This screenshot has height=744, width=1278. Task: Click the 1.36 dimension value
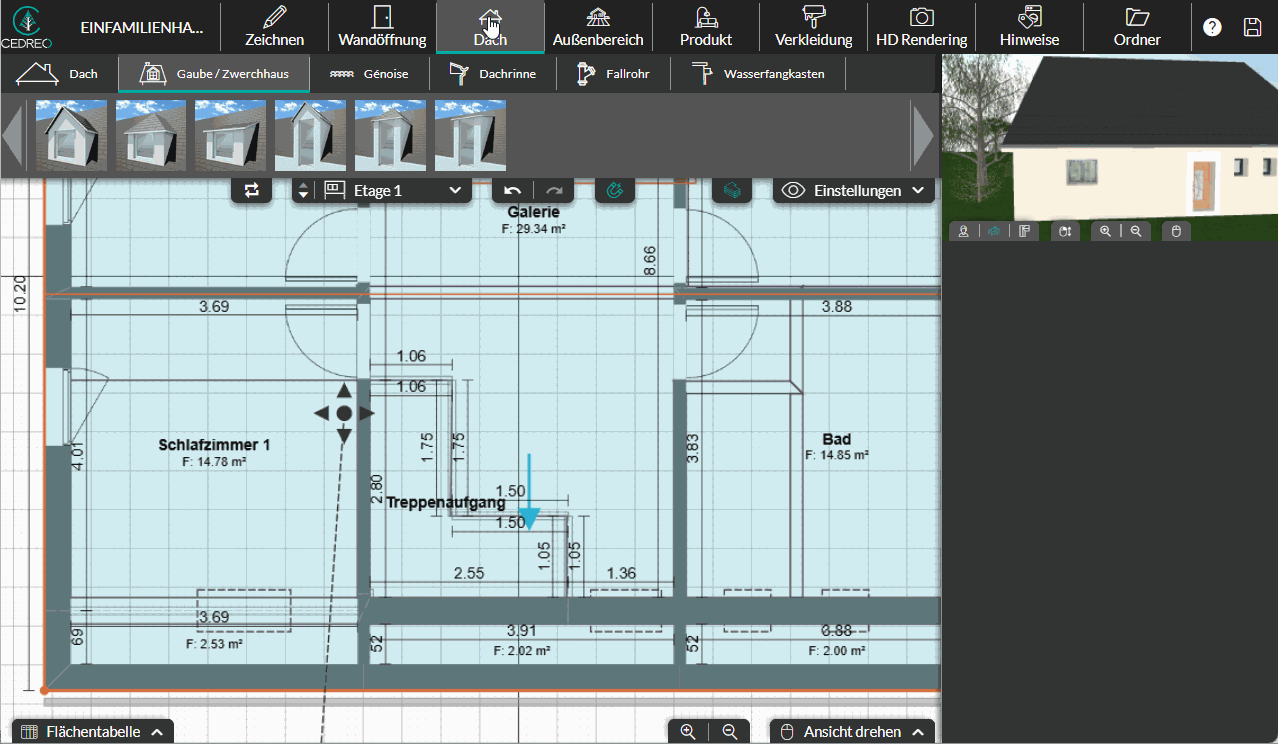621,573
